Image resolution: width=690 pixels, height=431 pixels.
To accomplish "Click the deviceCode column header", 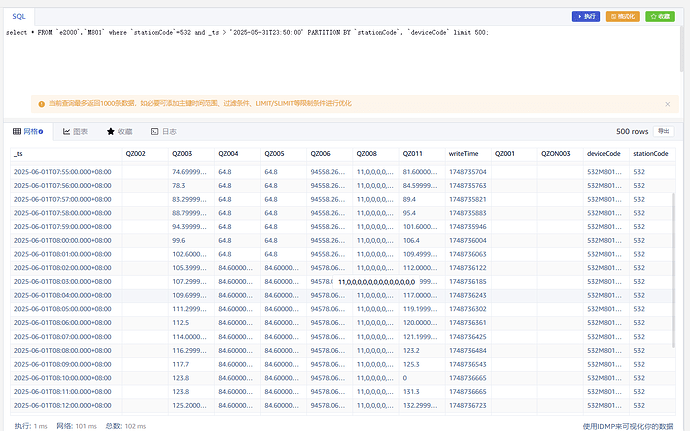I will pyautogui.click(x=604, y=153).
